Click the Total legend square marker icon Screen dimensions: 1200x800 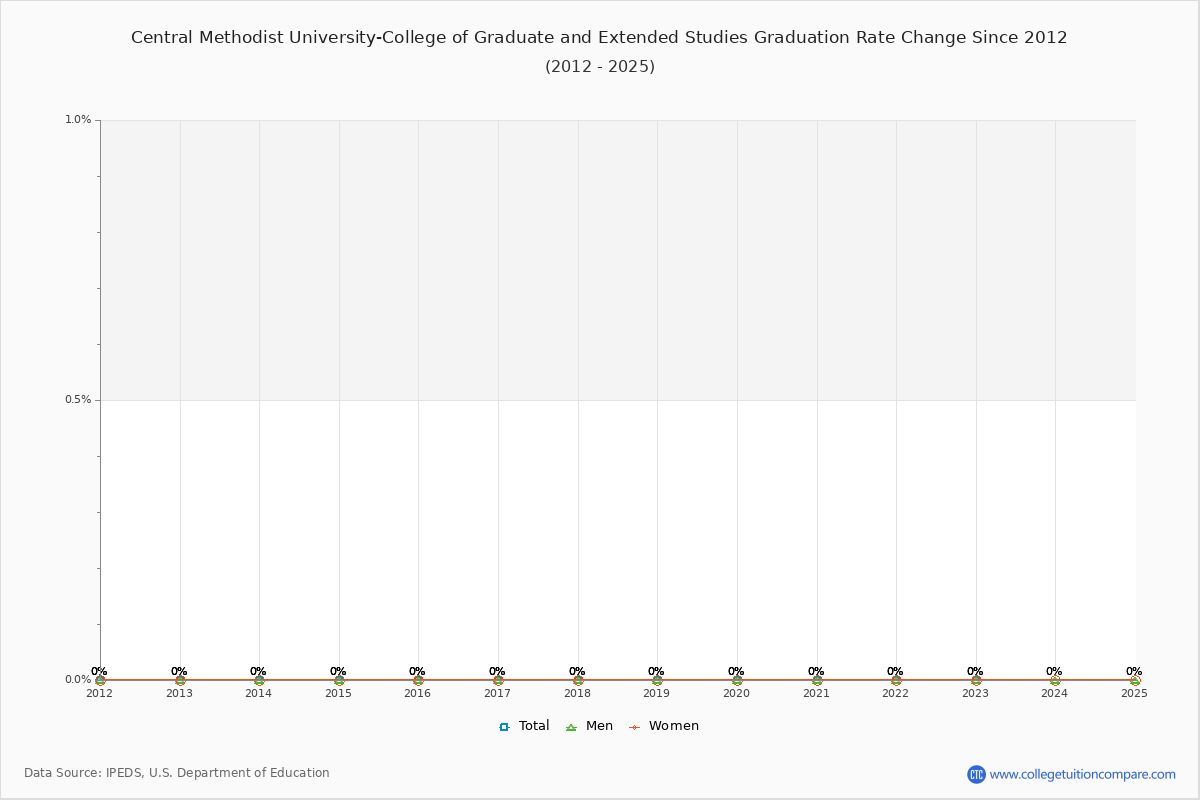point(504,727)
